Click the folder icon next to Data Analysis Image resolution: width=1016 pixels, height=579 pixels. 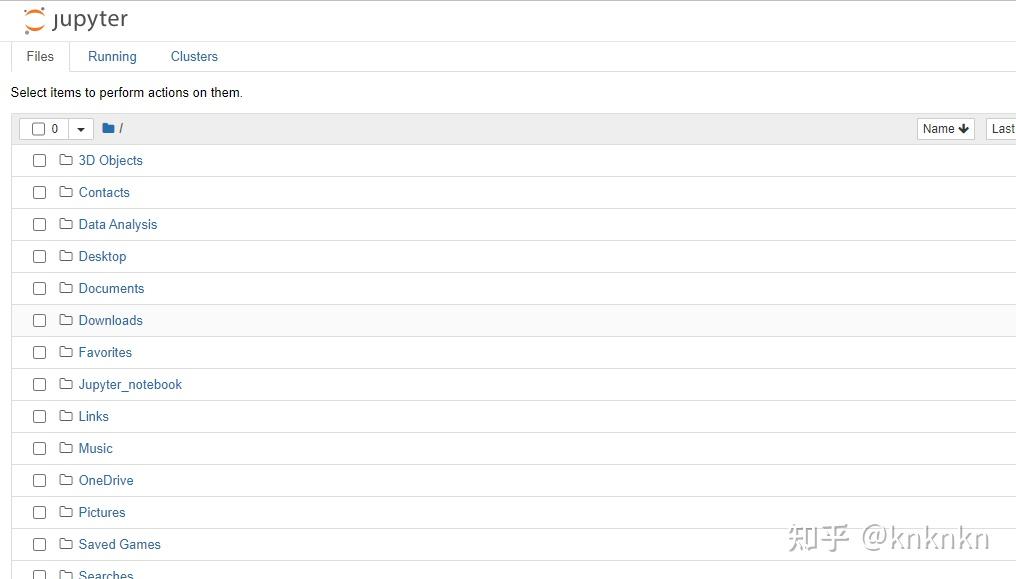pyautogui.click(x=65, y=224)
